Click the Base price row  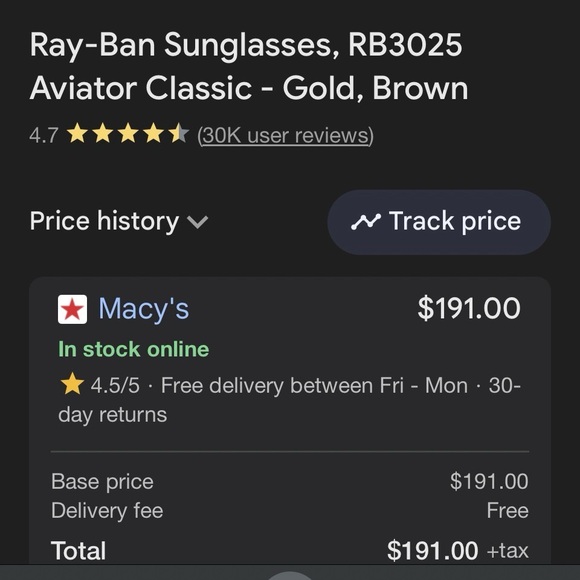tap(290, 482)
